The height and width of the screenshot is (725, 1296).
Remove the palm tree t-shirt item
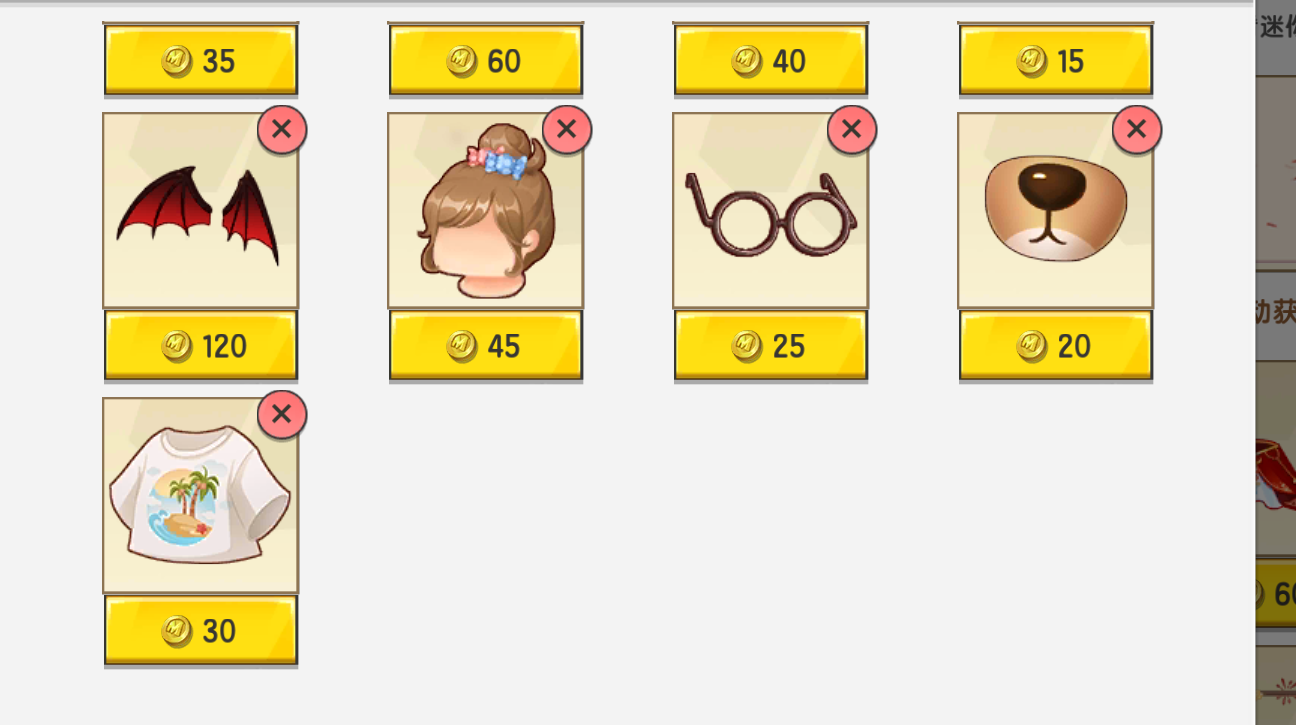tap(282, 414)
